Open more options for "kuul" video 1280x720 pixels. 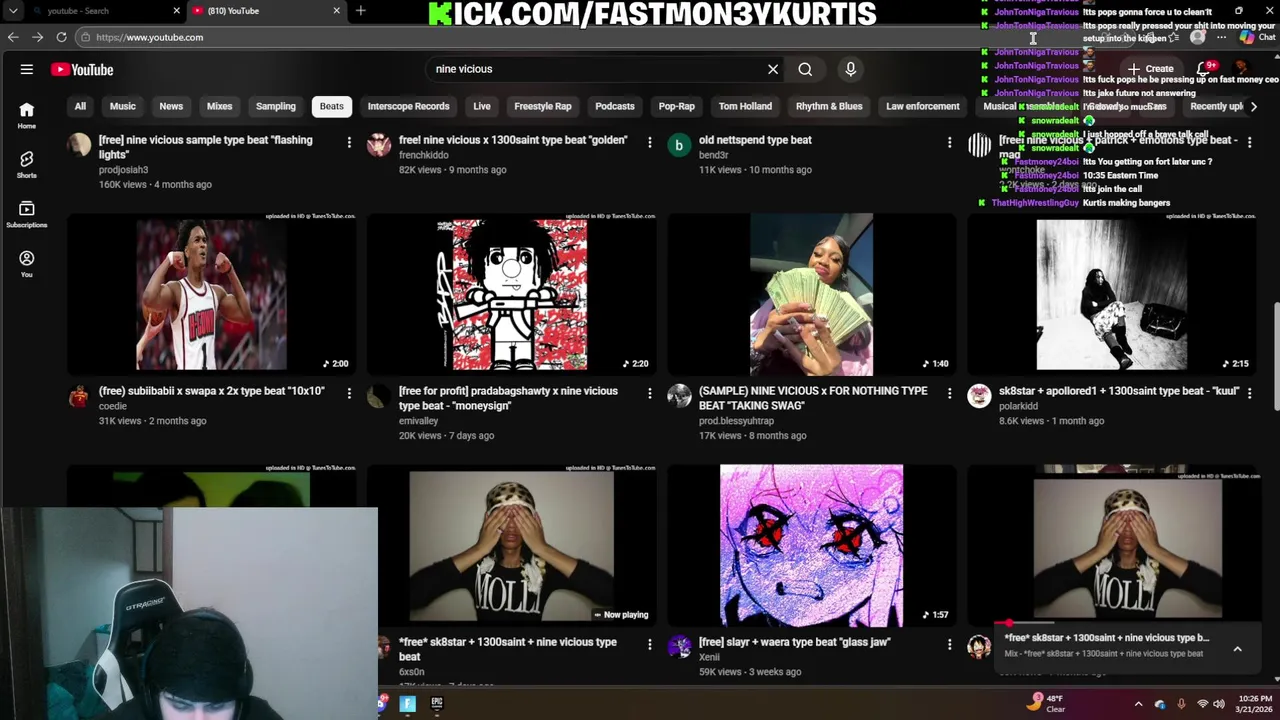(1249, 393)
